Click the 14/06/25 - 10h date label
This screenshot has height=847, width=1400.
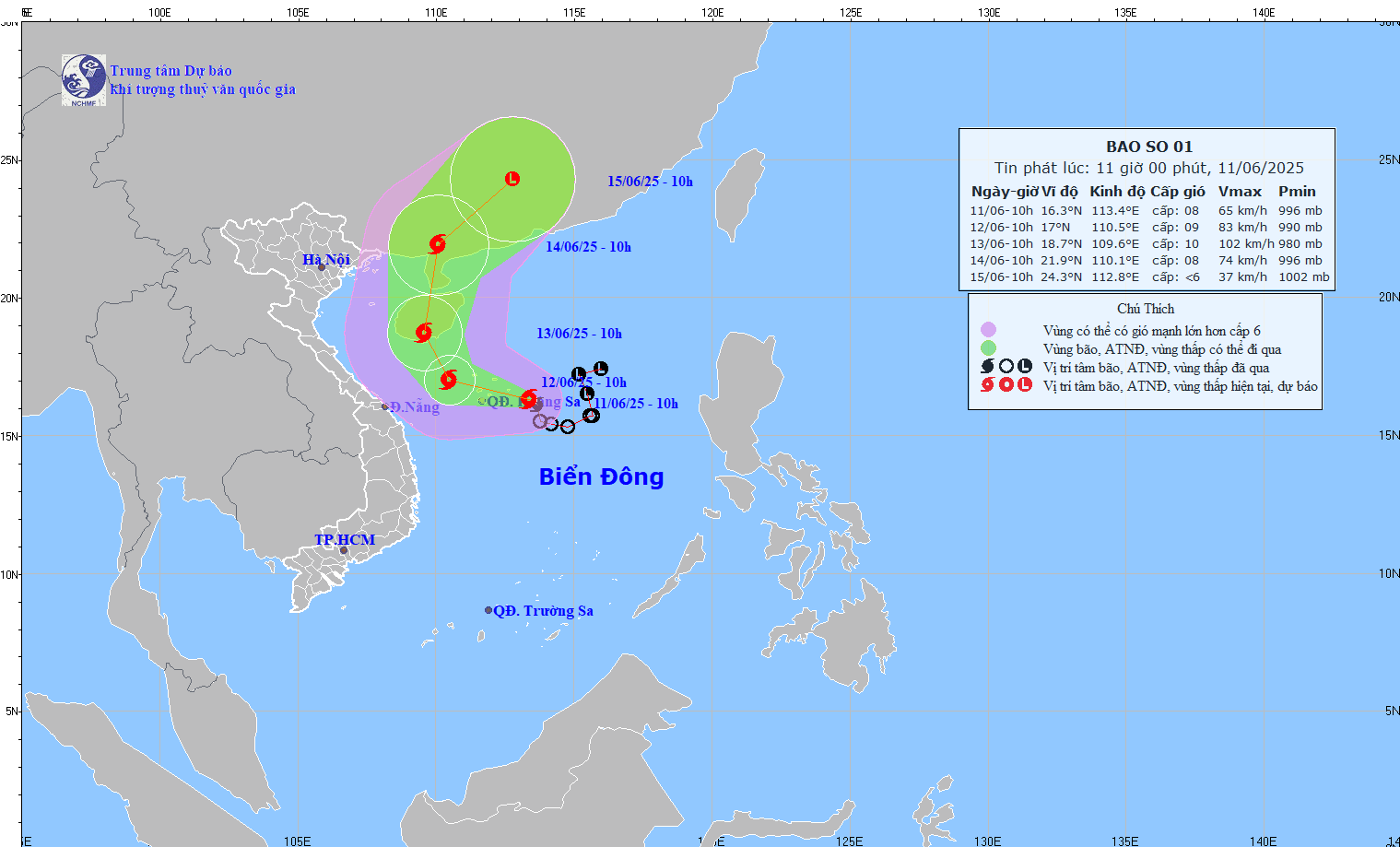[588, 247]
